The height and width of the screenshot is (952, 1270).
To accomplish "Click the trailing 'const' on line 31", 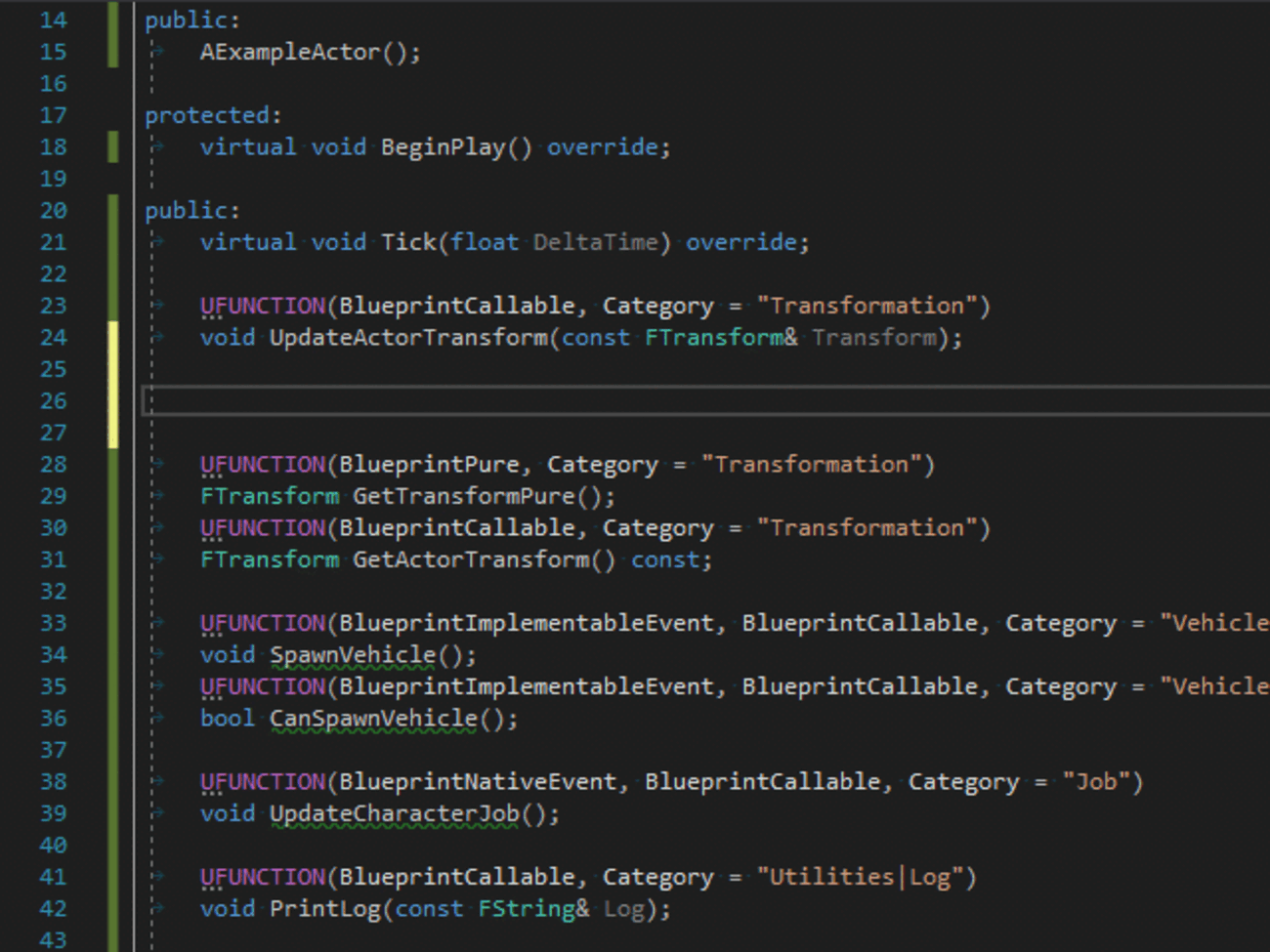I will 665,559.
